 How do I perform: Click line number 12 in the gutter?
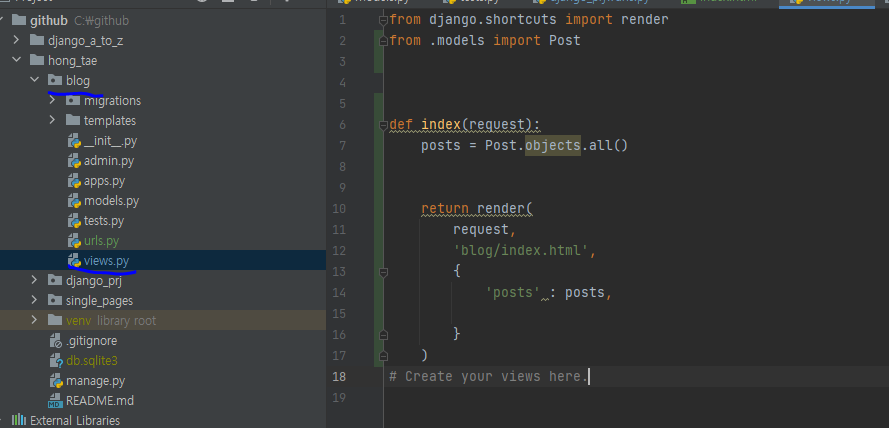pyautogui.click(x=339, y=251)
